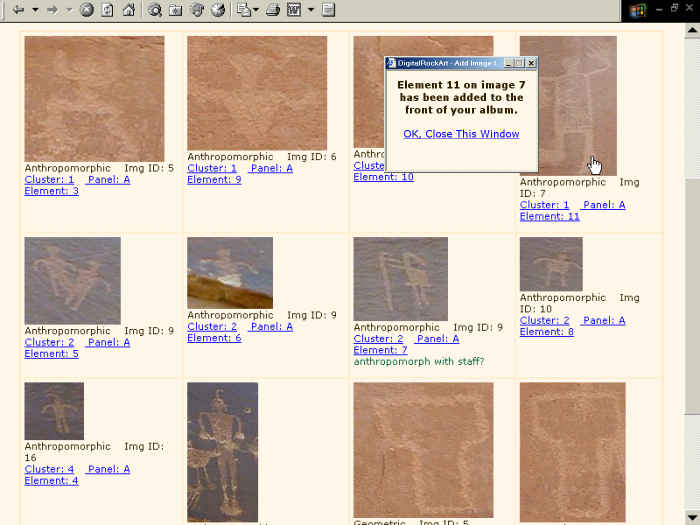Screen dimensions: 700x525
Task: Click "OK, Close This Window" link
Action: click(x=461, y=134)
